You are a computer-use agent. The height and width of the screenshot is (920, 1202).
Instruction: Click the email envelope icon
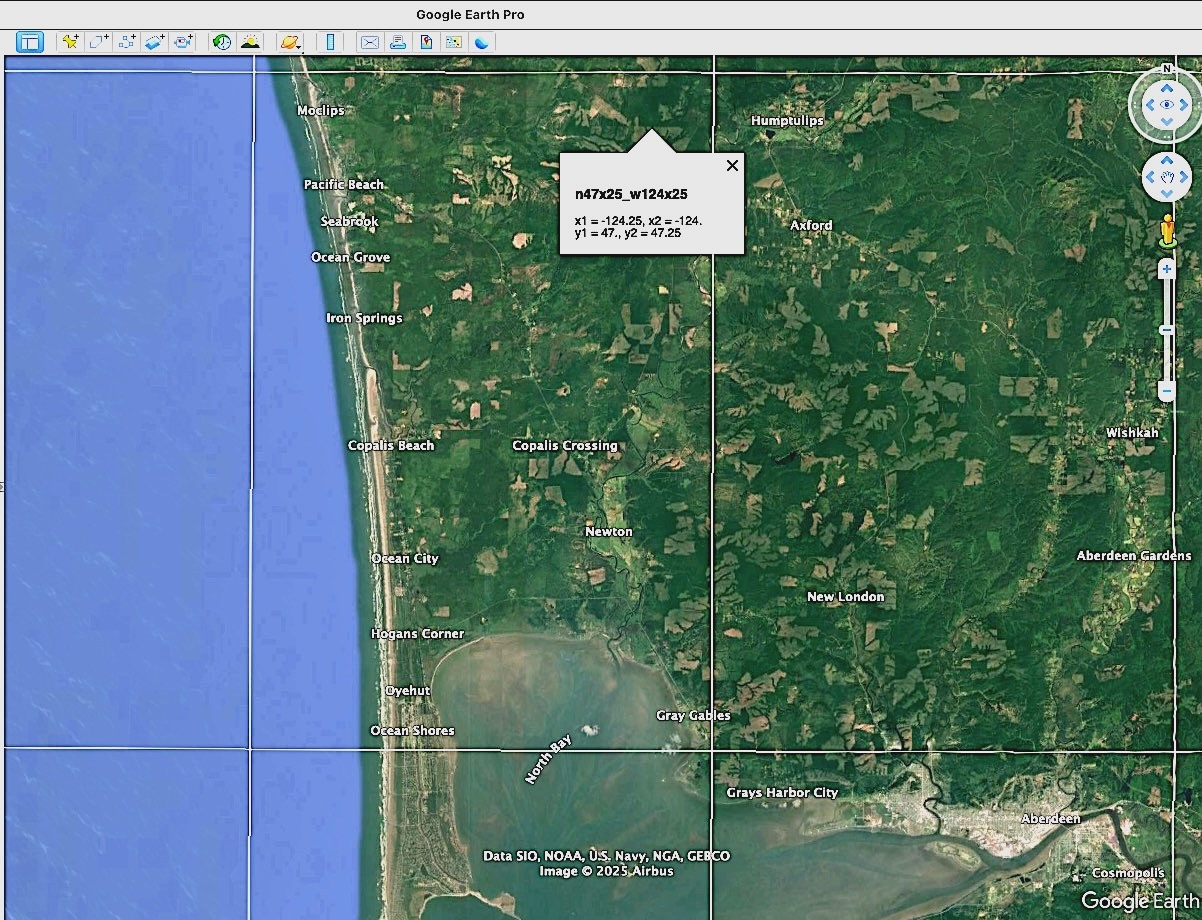coord(370,42)
